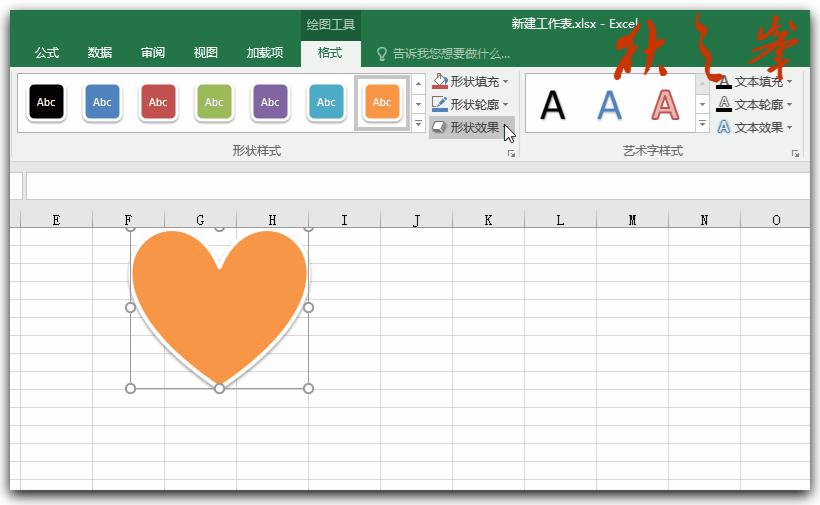Click the heart's bottom-right resize handle

[x=309, y=388]
